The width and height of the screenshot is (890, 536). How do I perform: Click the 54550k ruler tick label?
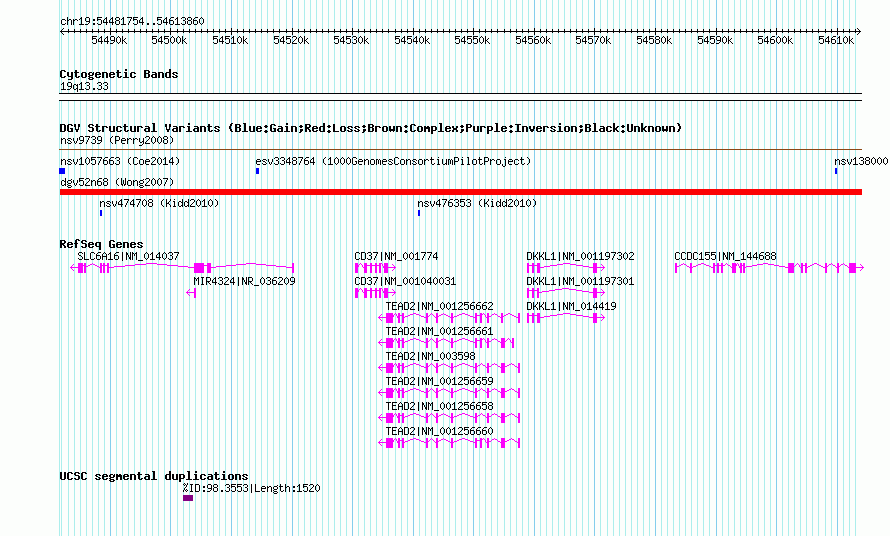tap(472, 40)
